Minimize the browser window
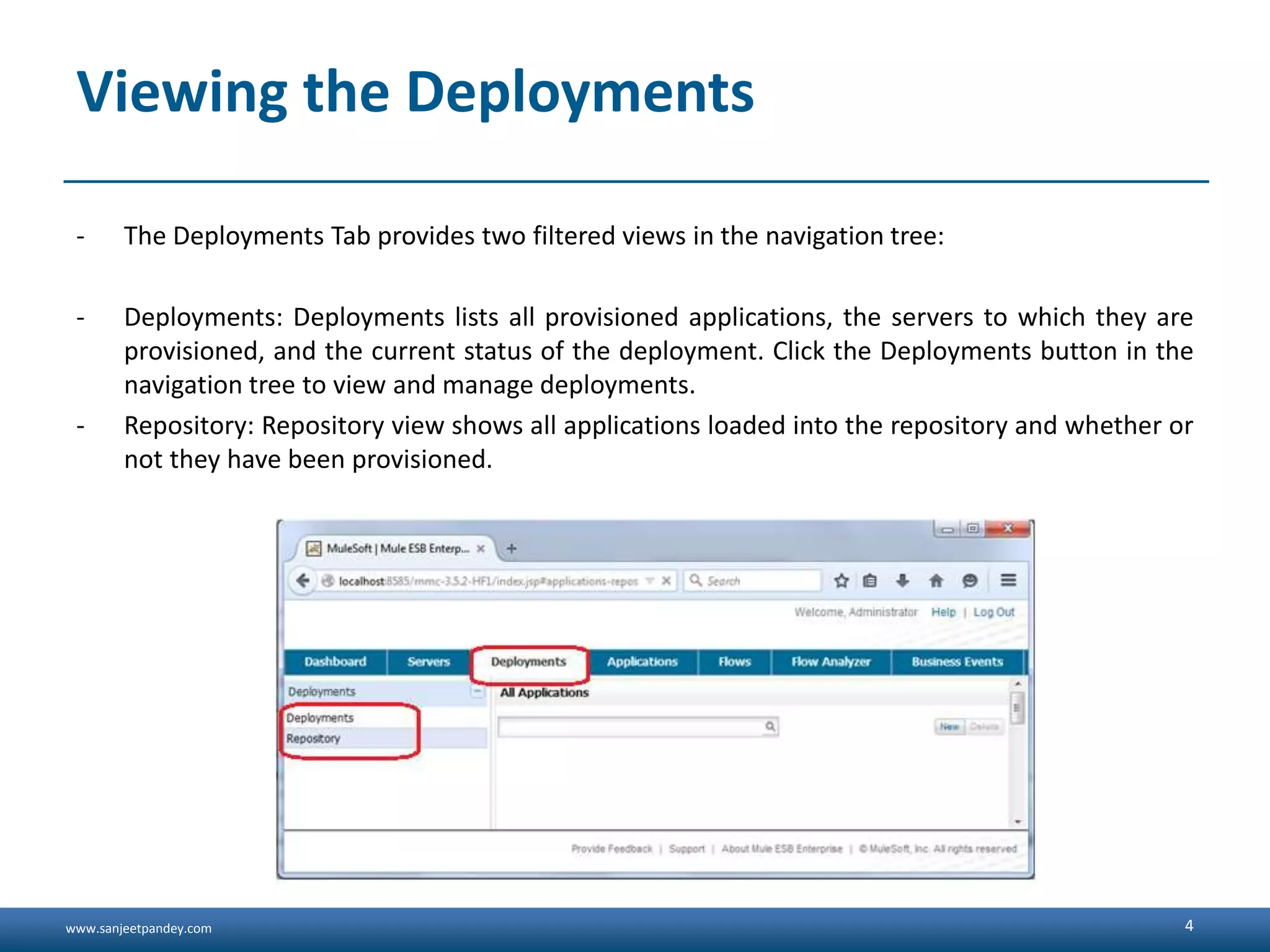 [x=948, y=529]
